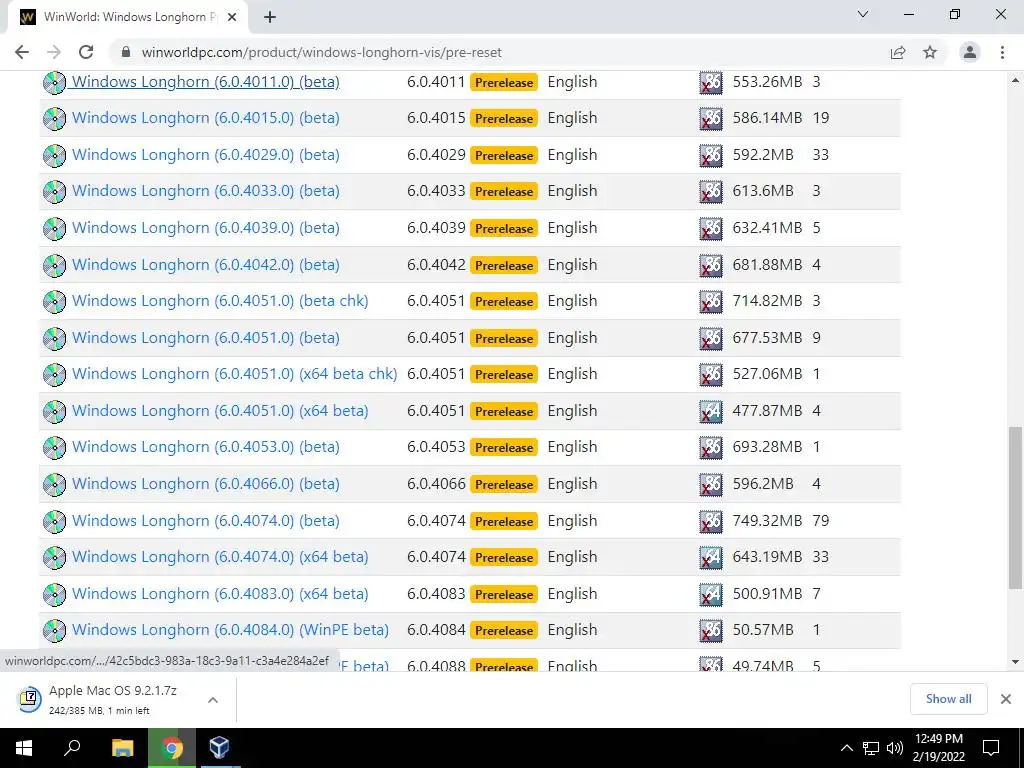Open Windows Longhorn (6.0.4011.0) (beta) link
This screenshot has width=1024, height=768.
(206, 82)
